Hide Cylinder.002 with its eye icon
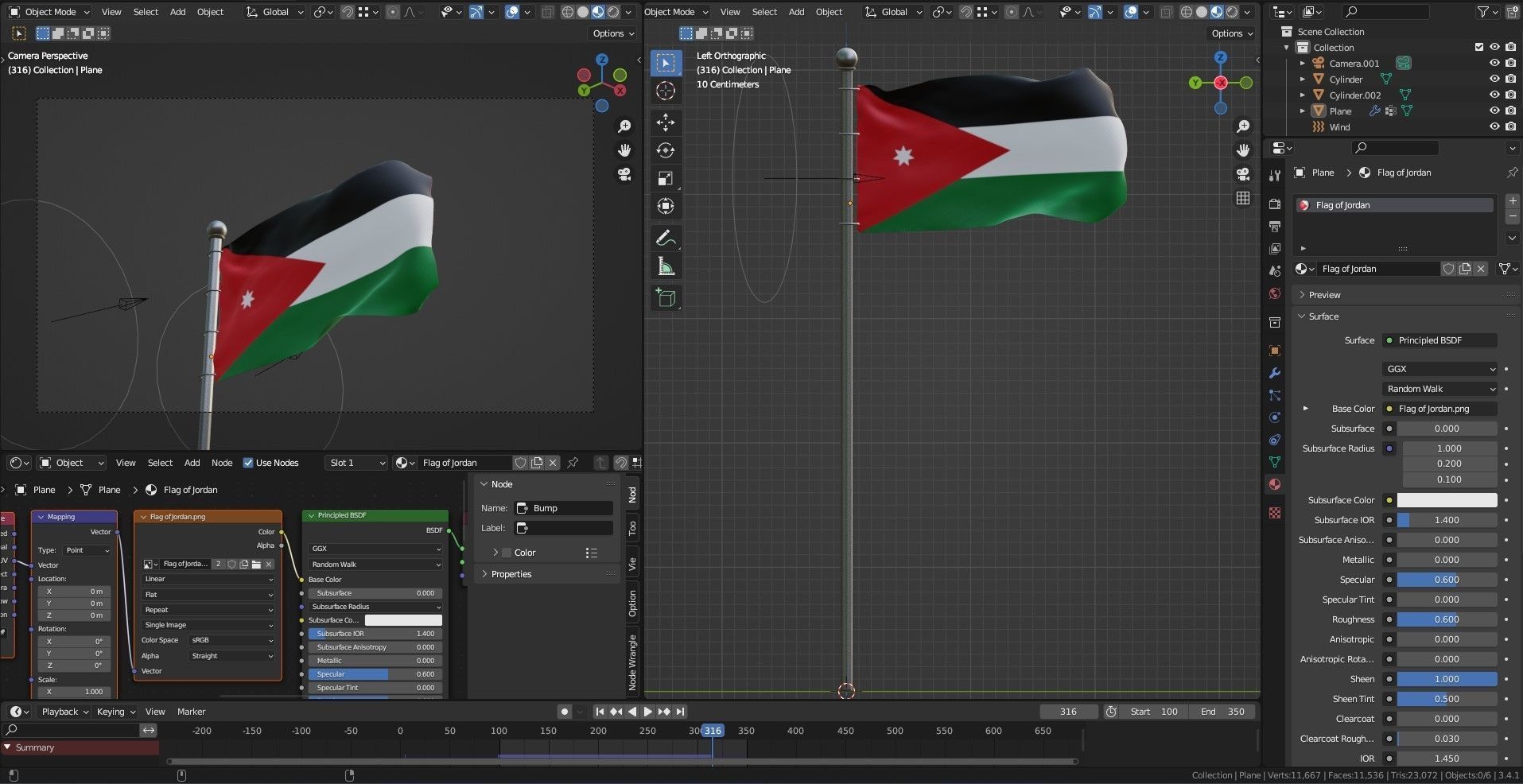 tap(1494, 95)
